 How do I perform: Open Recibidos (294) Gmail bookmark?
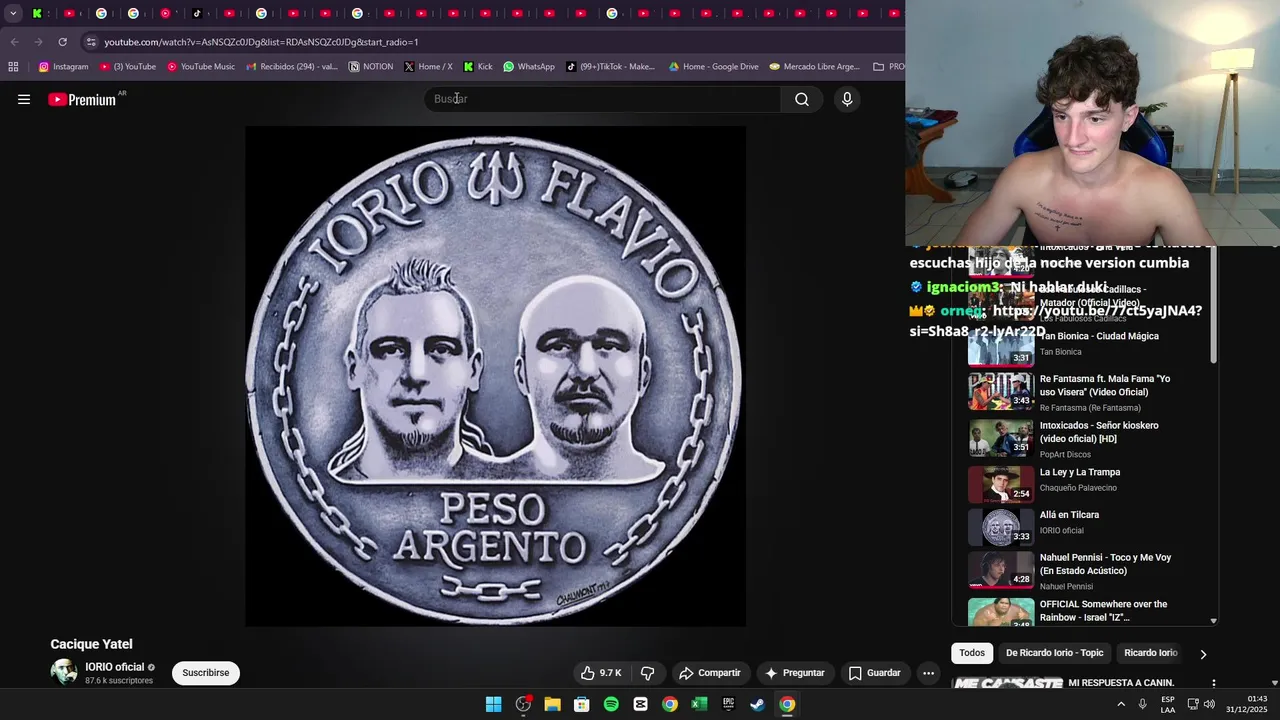[292, 67]
